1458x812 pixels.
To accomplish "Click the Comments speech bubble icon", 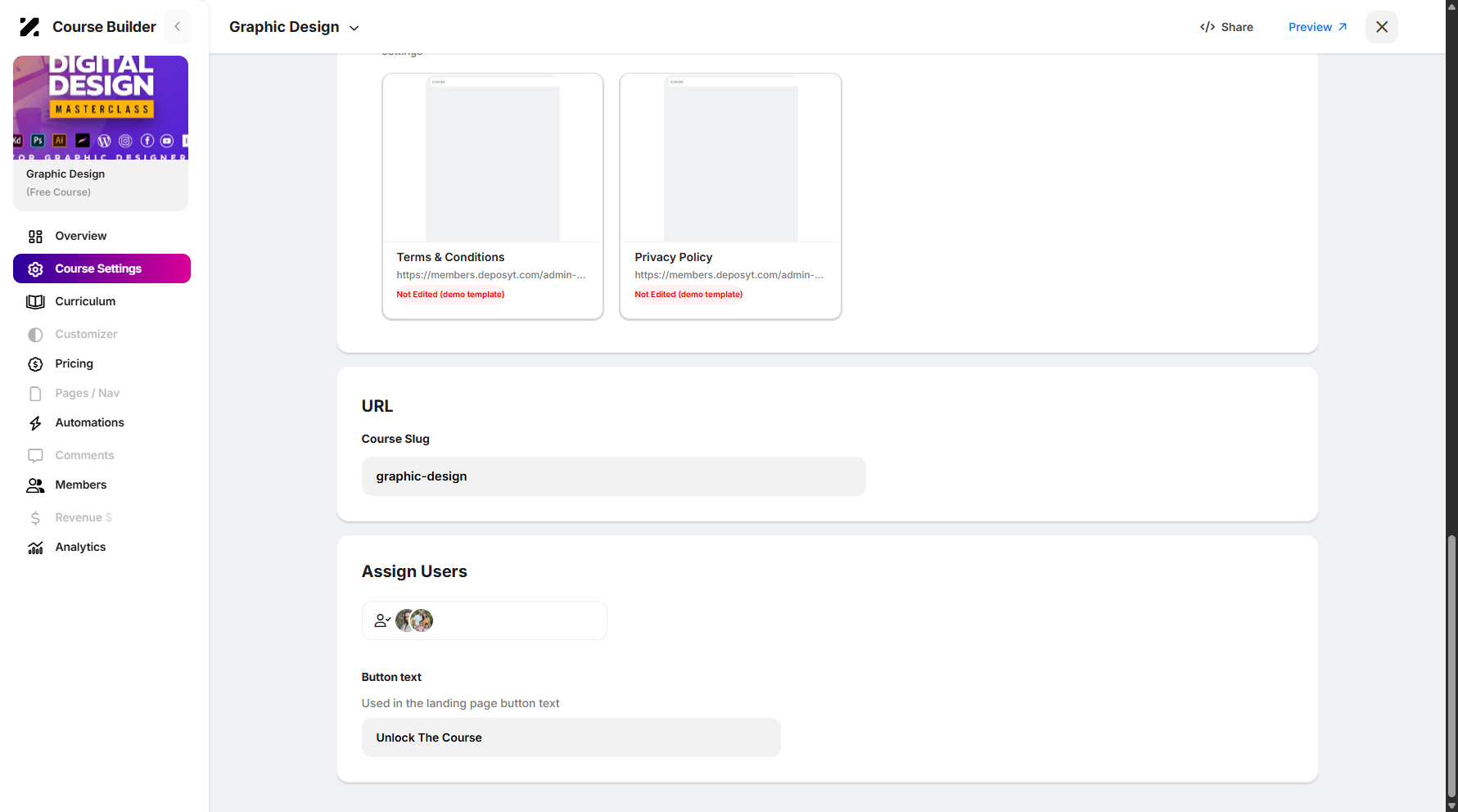I will [x=35, y=456].
